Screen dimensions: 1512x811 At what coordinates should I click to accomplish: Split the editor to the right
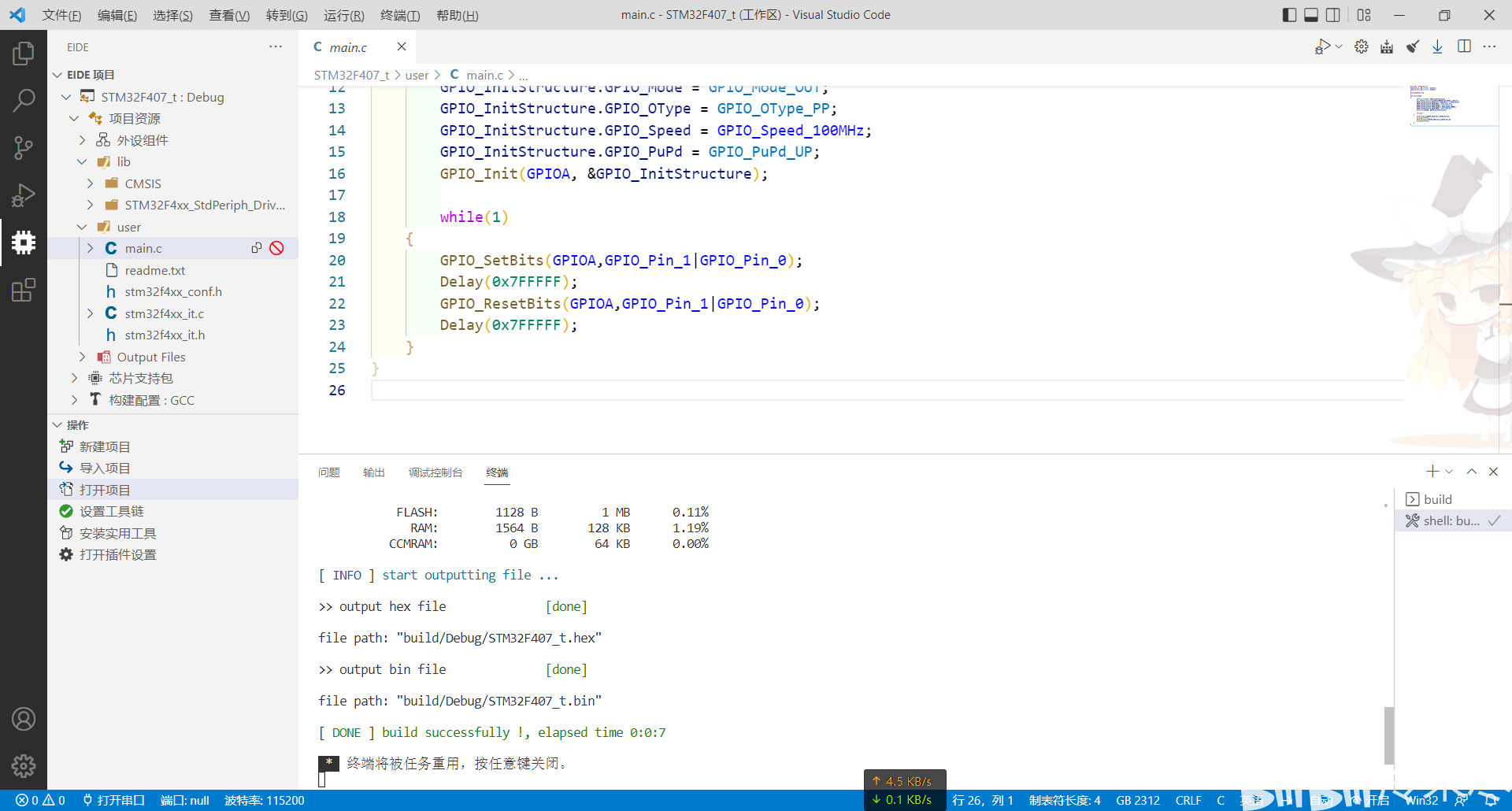(1464, 47)
